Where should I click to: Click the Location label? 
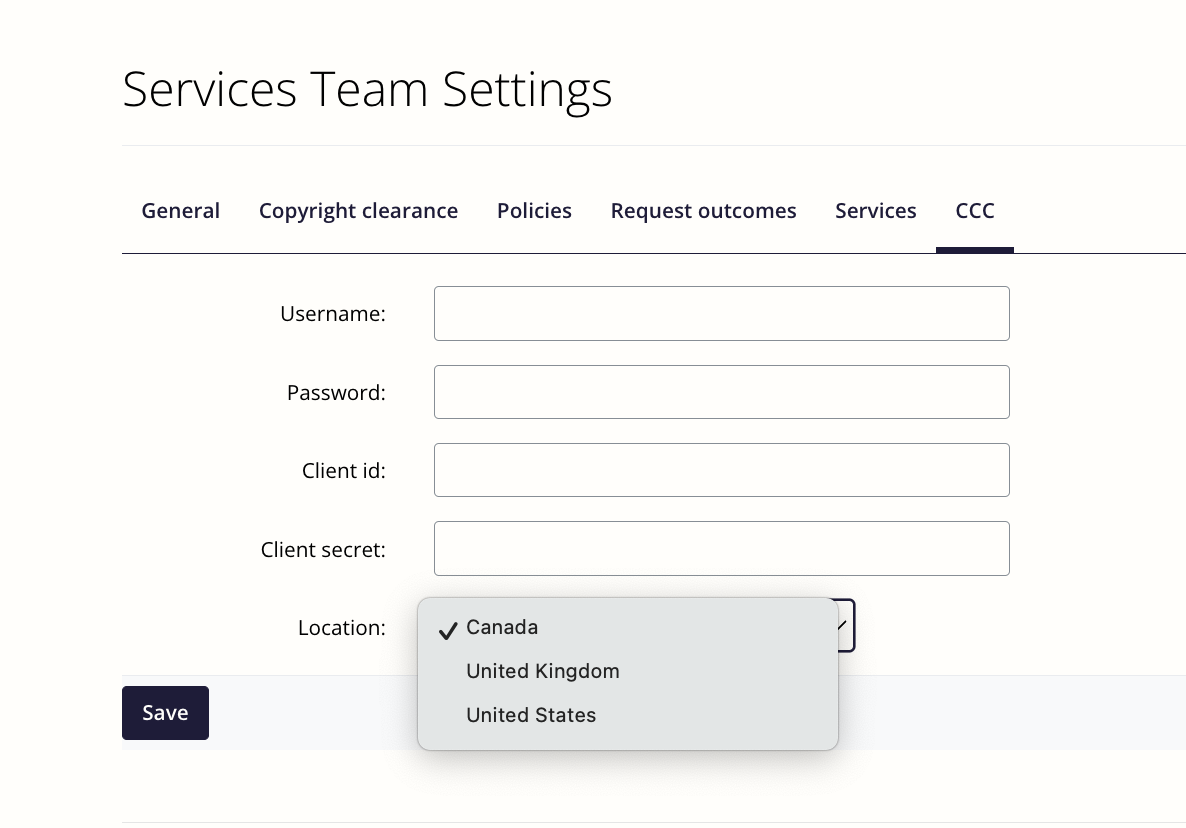[341, 628]
